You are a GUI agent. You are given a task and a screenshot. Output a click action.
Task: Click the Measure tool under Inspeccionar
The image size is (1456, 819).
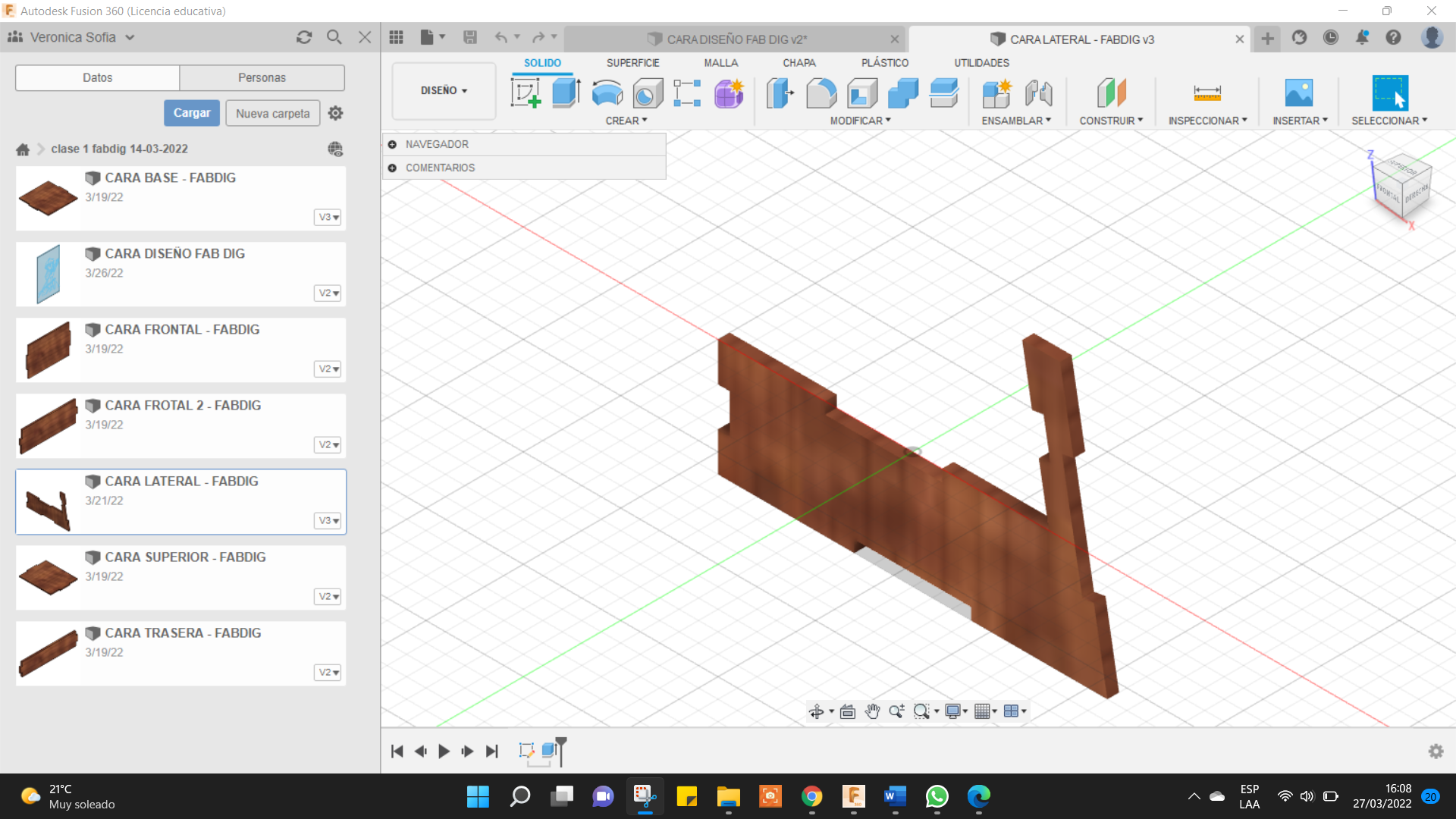[1207, 93]
